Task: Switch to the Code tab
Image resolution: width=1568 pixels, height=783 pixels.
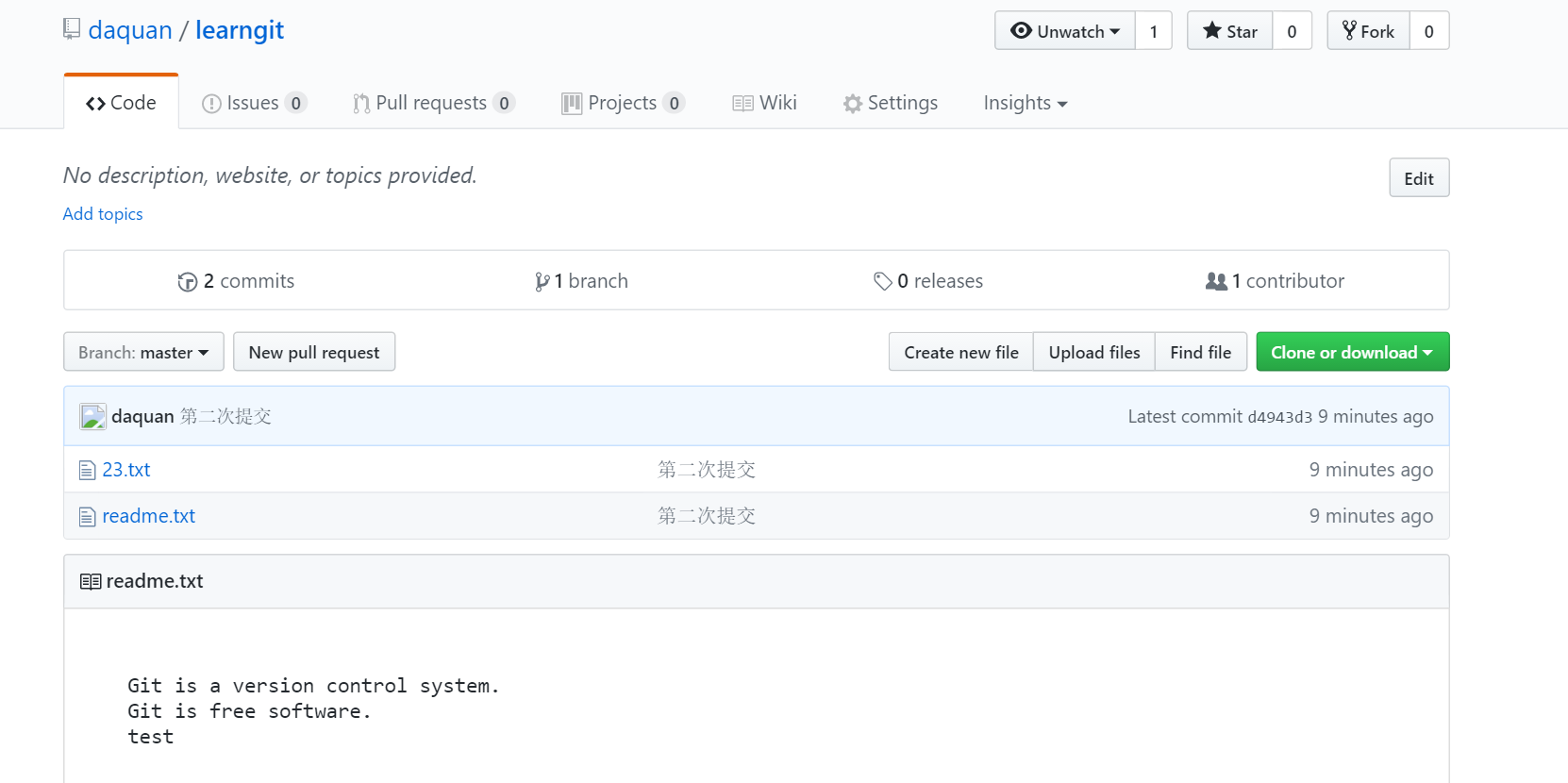Action: (121, 103)
